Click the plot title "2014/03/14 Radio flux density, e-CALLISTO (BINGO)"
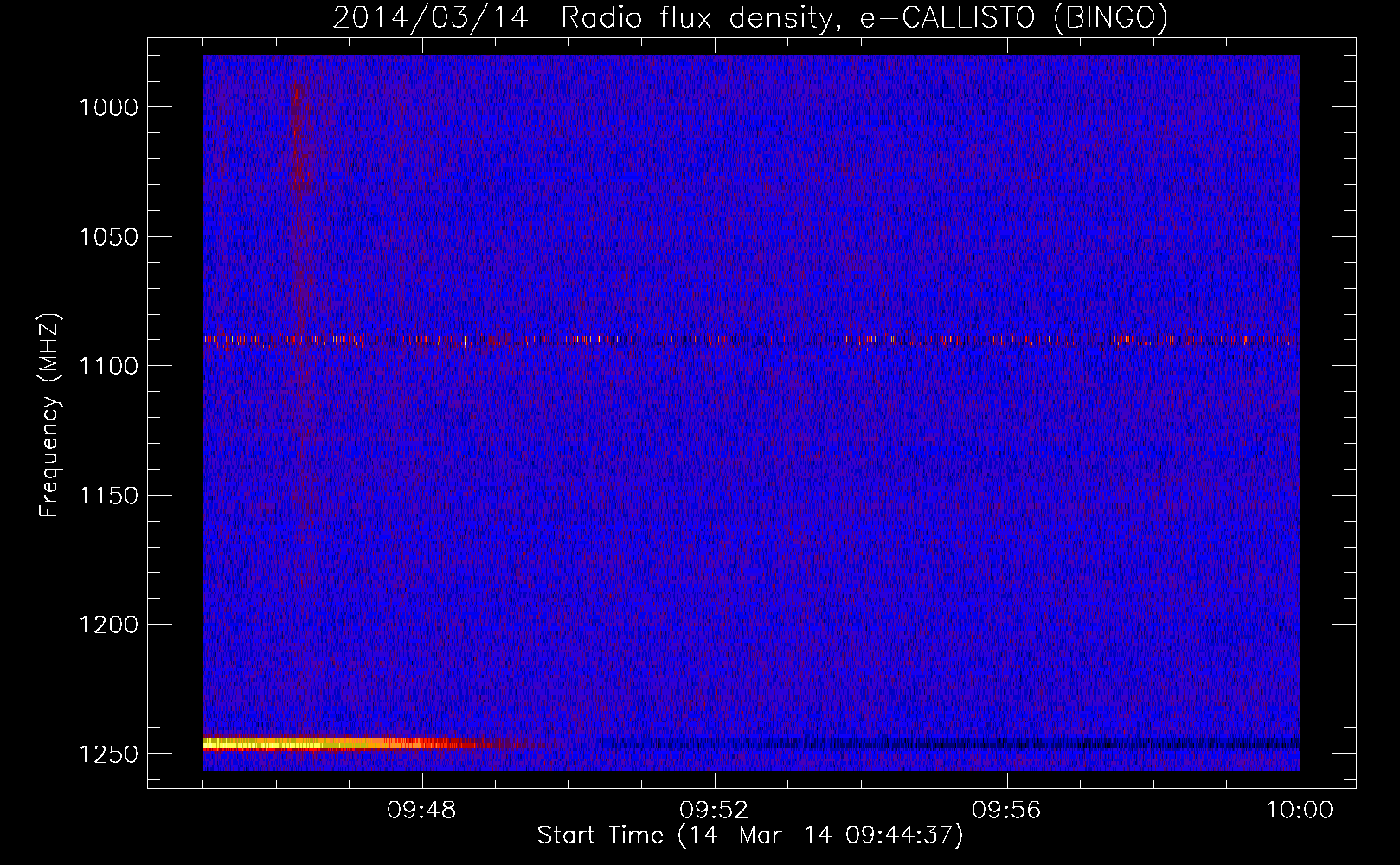 pyautogui.click(x=750, y=17)
